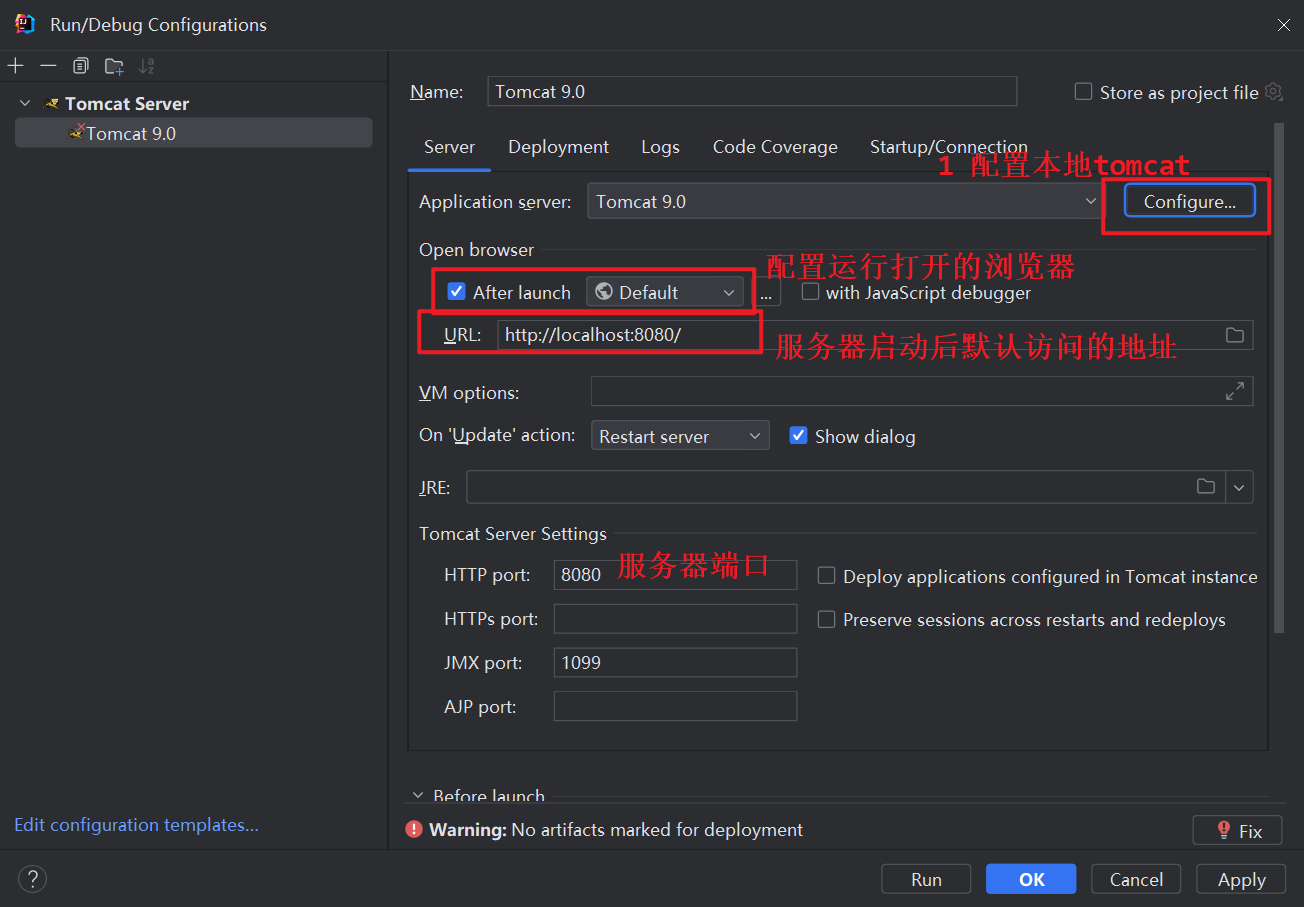This screenshot has width=1304, height=907.
Task: Click OK button
Action: point(1031,879)
